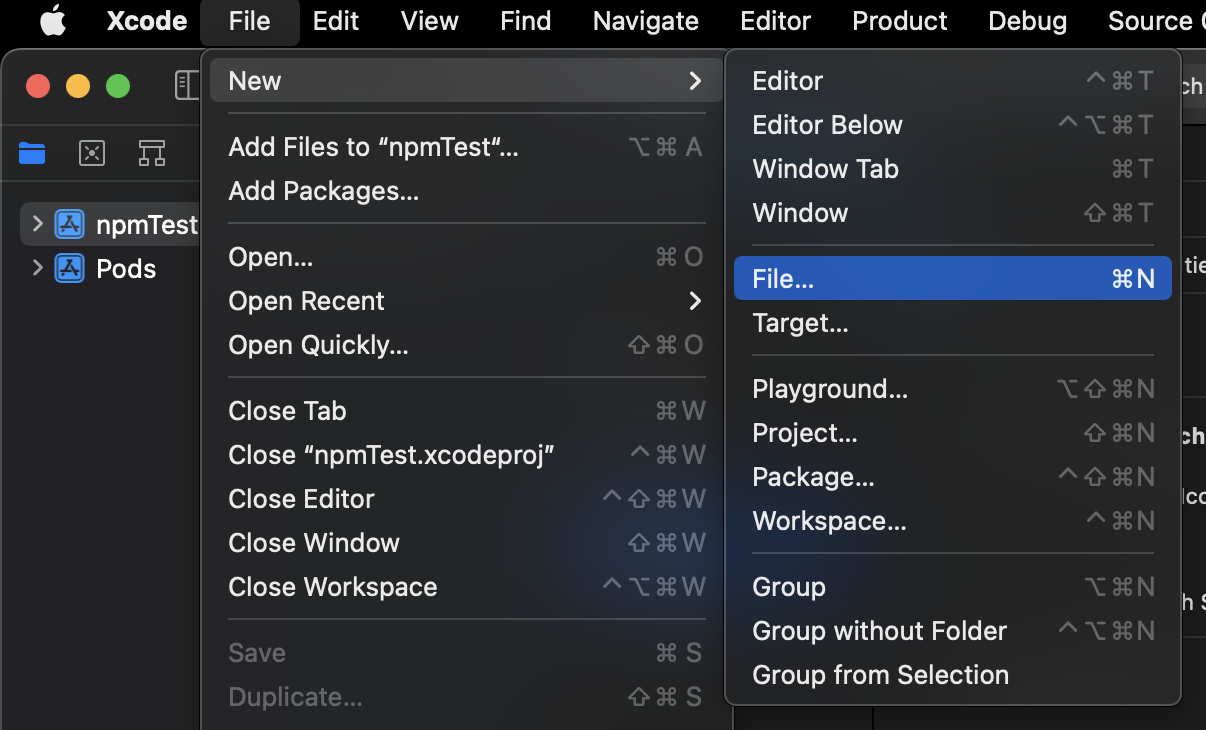Click the green zoom window button

[x=118, y=86]
